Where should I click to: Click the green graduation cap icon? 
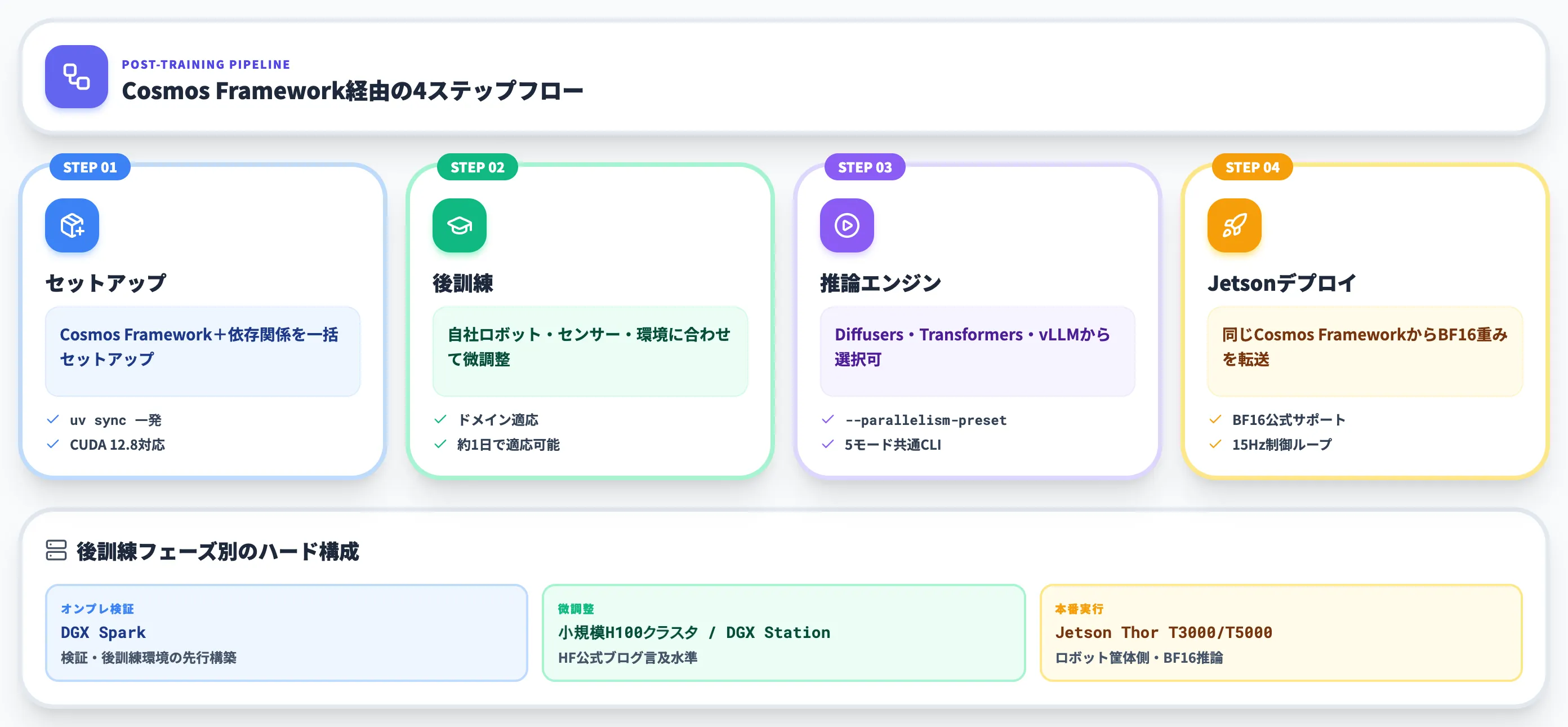(x=460, y=225)
